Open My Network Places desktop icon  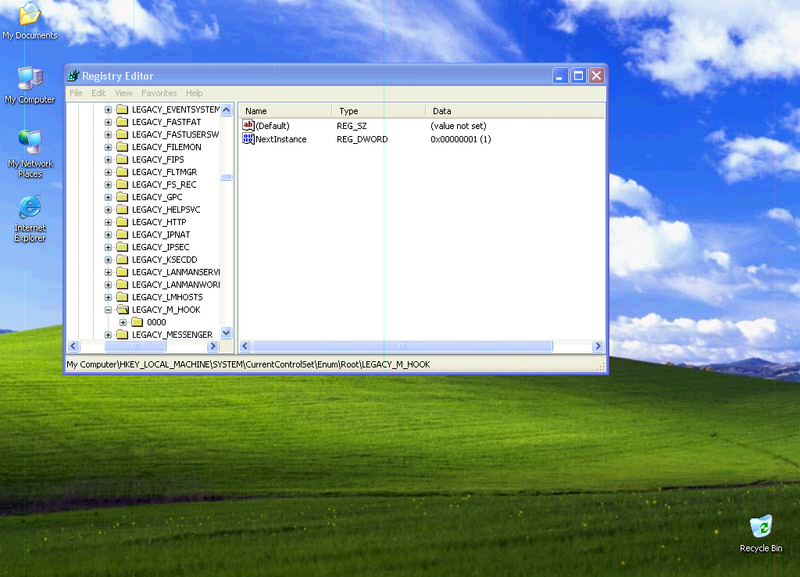click(x=30, y=142)
